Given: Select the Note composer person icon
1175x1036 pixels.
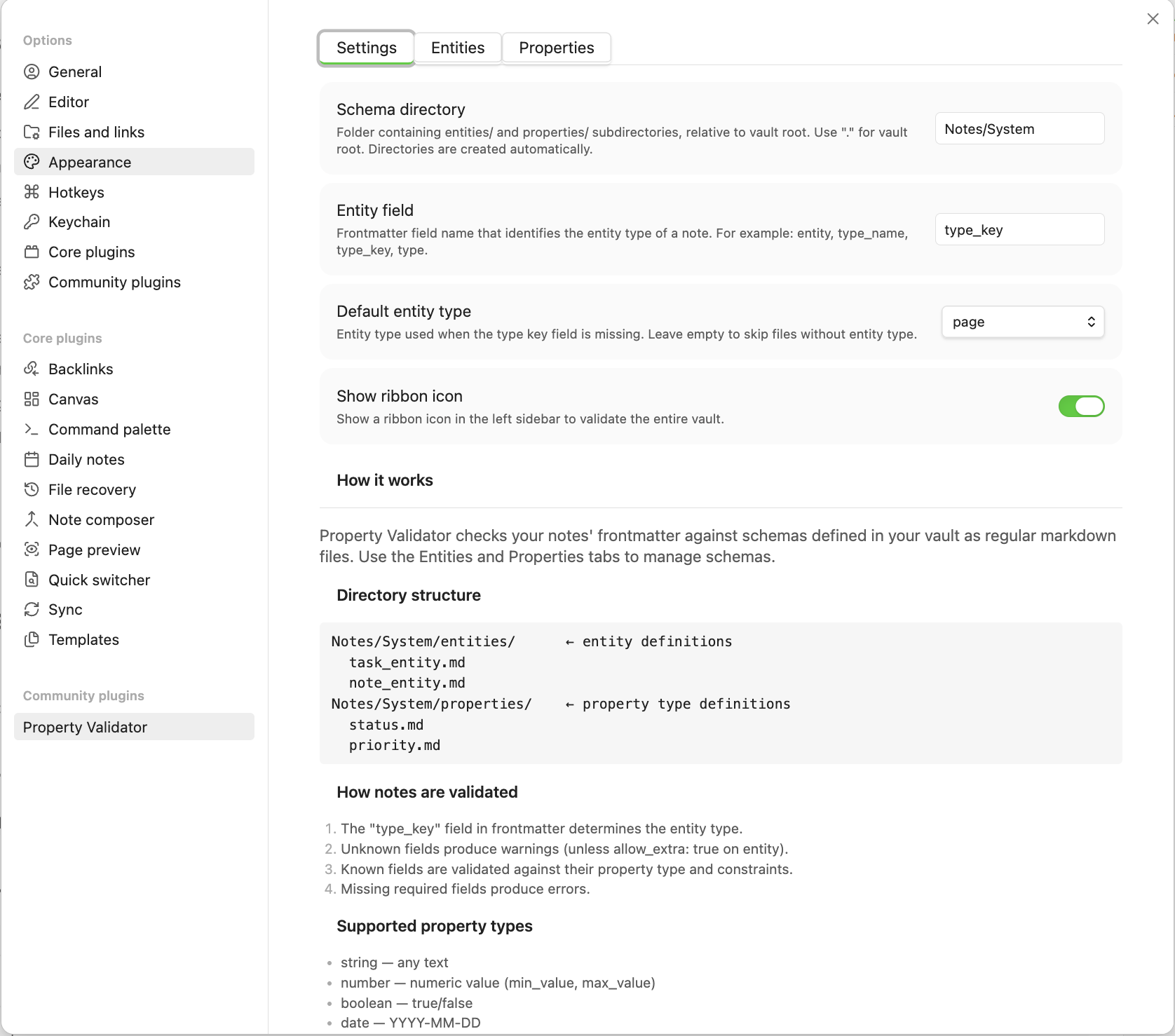Looking at the screenshot, I should coord(32,519).
